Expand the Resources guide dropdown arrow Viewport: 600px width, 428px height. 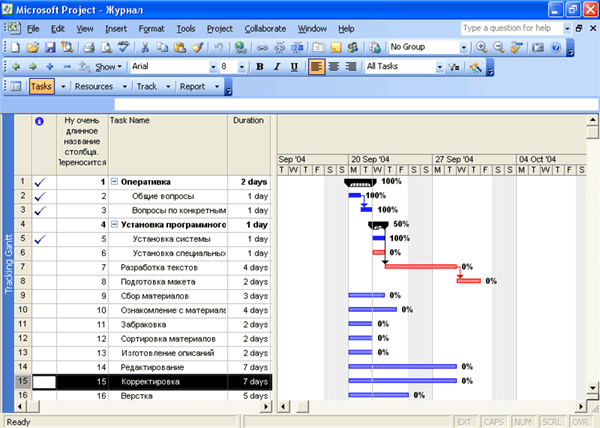[124, 86]
